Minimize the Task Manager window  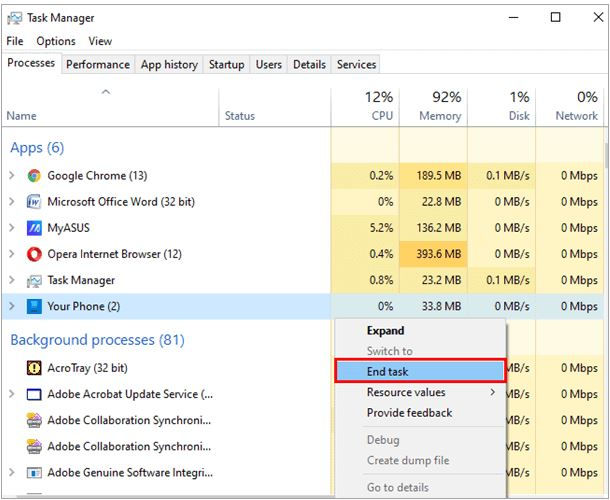coord(514,18)
